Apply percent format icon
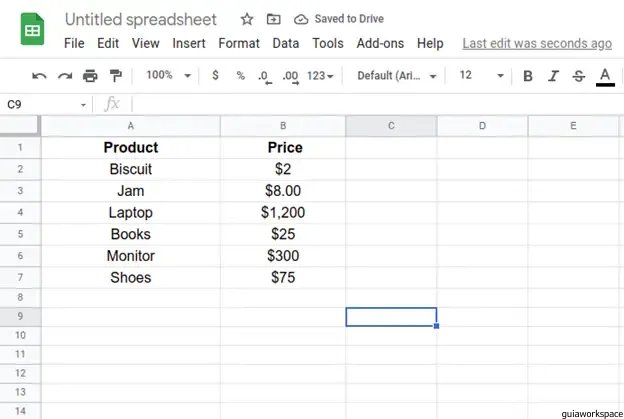The image size is (624, 419). pos(240,75)
